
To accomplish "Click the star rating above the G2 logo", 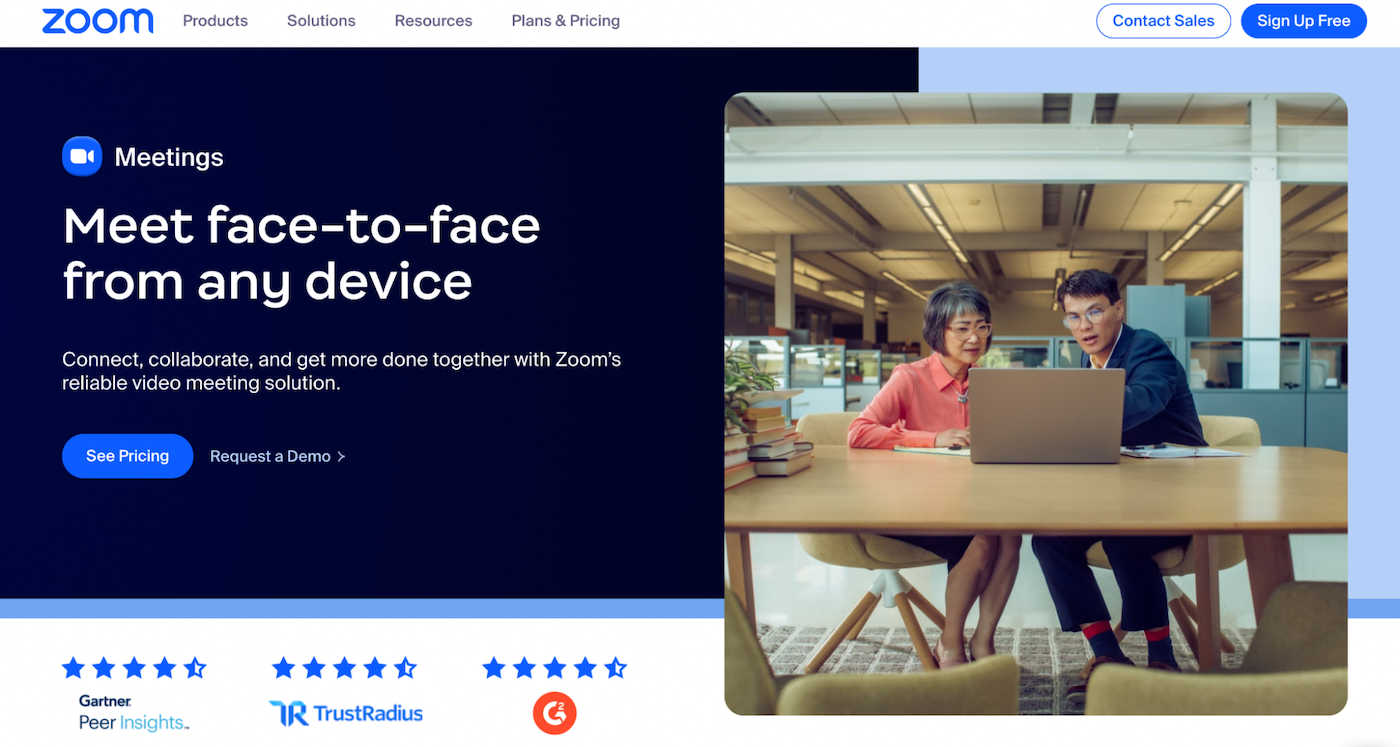I will tap(554, 668).
